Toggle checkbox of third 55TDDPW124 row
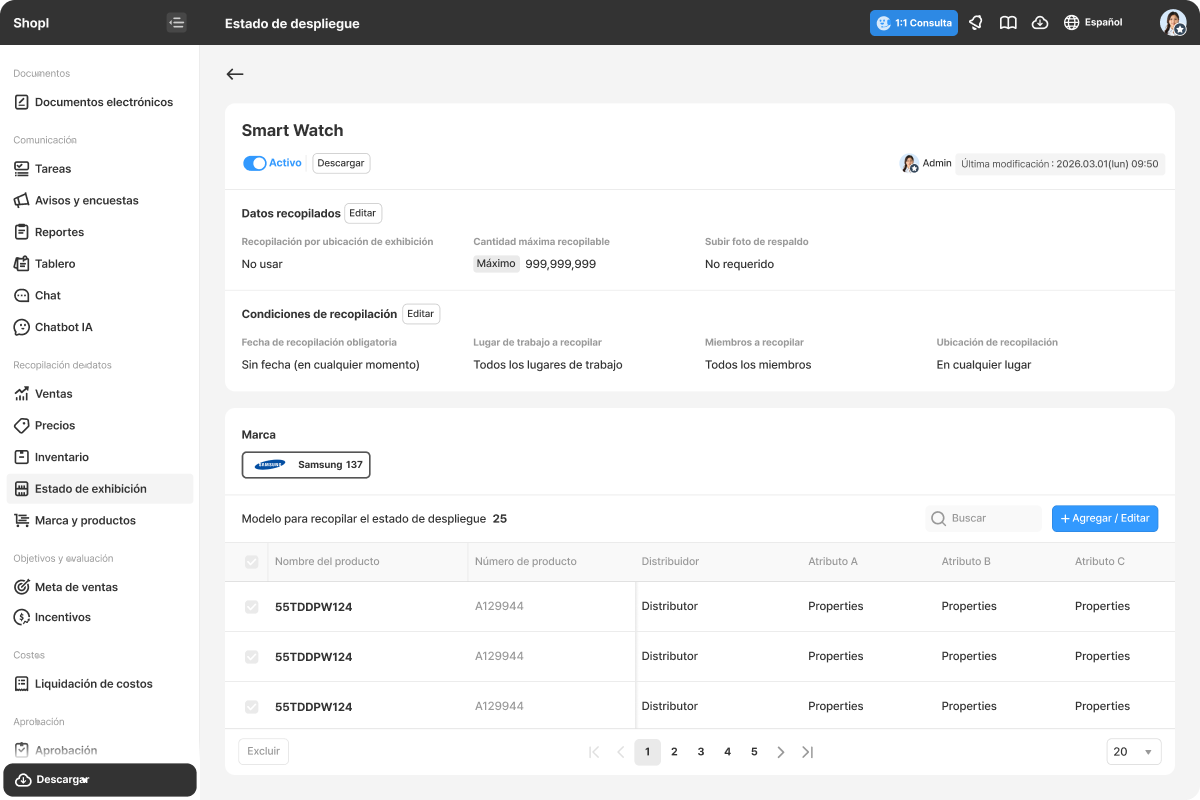This screenshot has height=800, width=1200. (252, 707)
